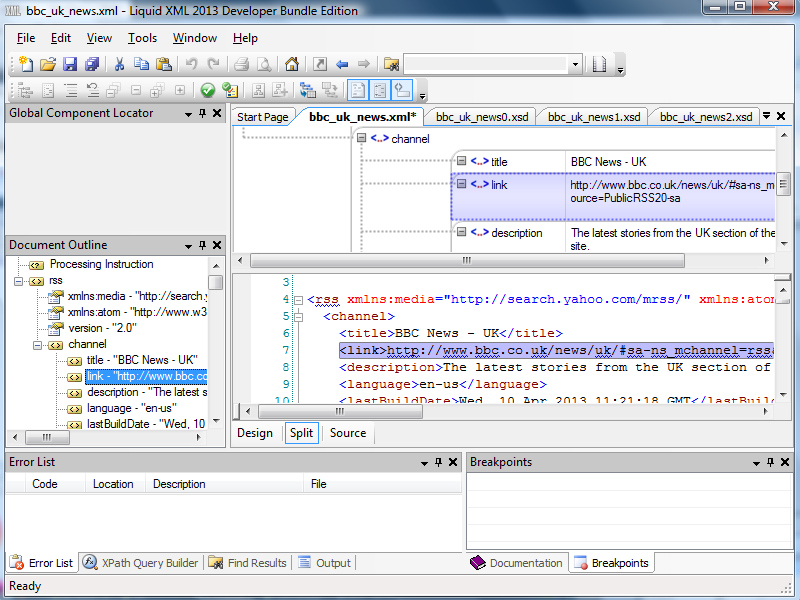Click the generate schema diagram icon

[308, 91]
